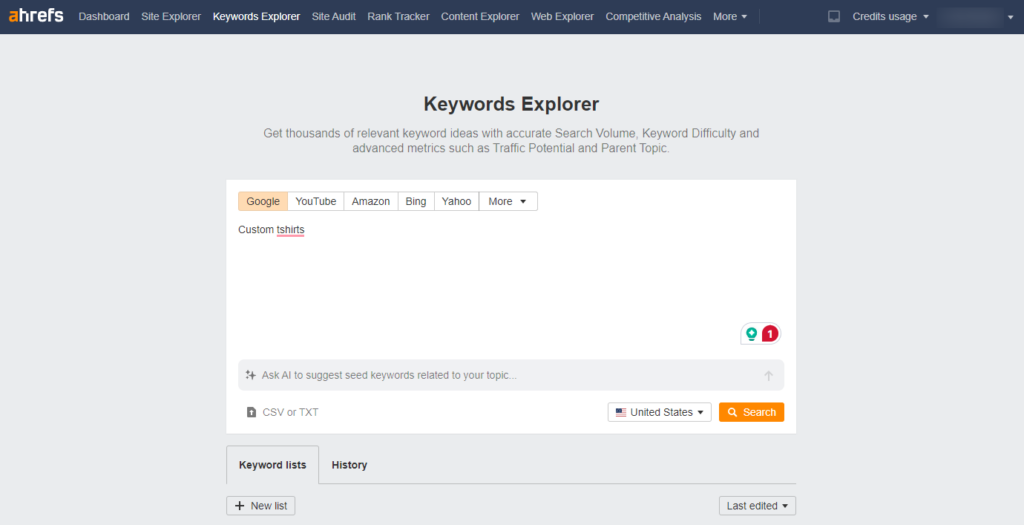Open Site Audit tool
Viewport: 1024px width, 525px height.
[x=334, y=16]
